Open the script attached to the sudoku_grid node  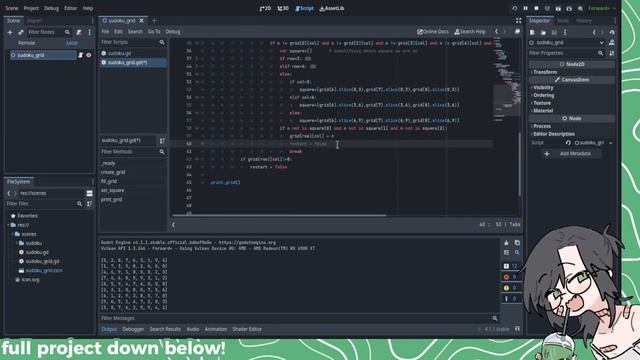coord(80,55)
